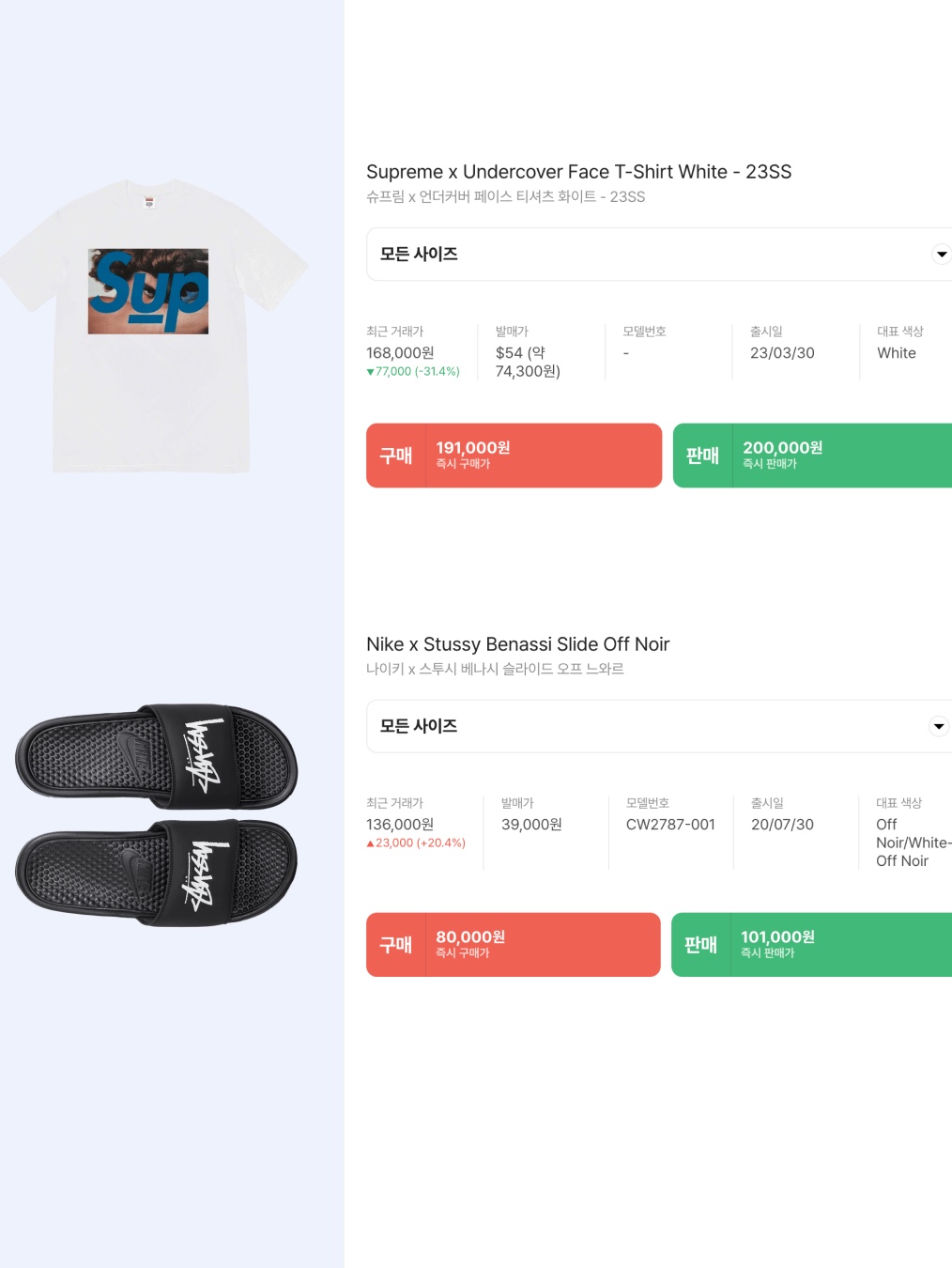Select the 136,000원 recent trade price

click(400, 825)
